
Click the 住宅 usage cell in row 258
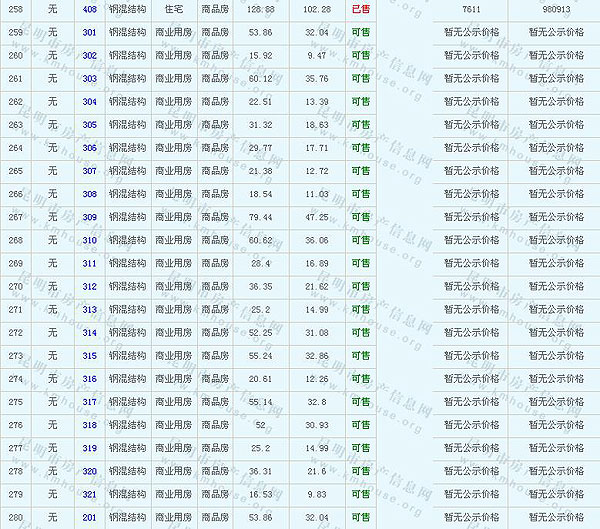174,9
